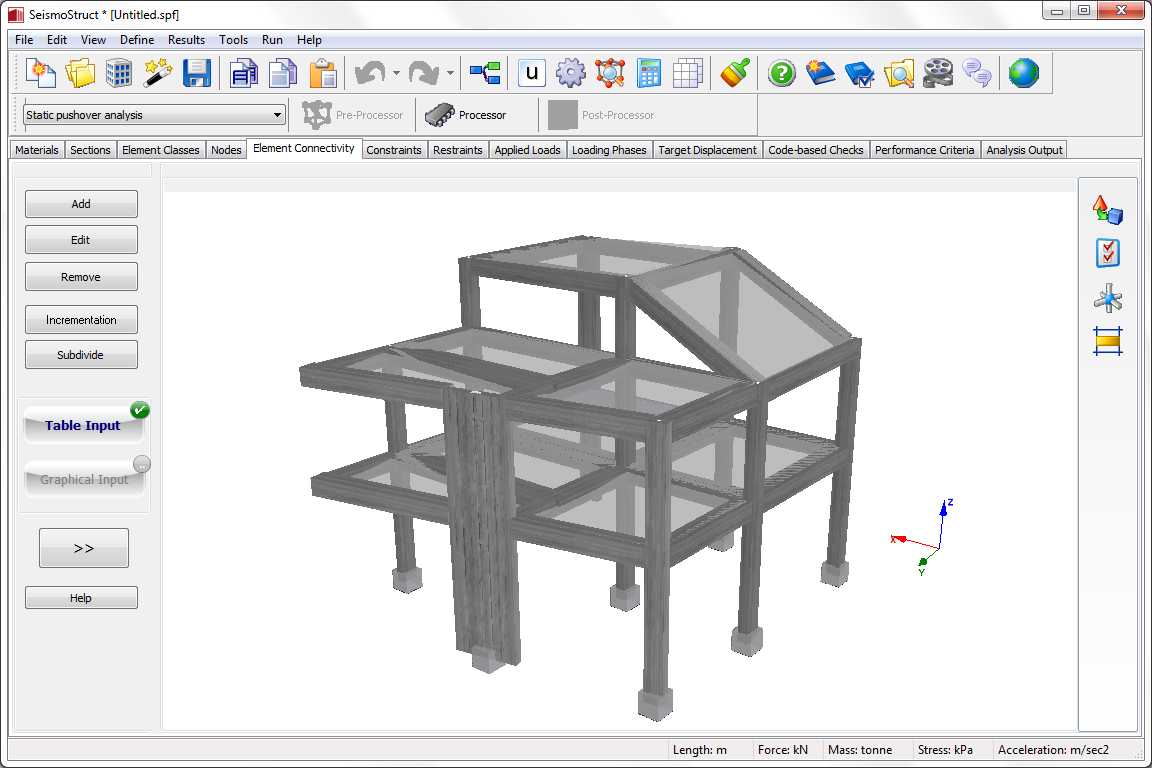Open the film reel movie icon
The image size is (1152, 768).
pyautogui.click(x=938, y=73)
